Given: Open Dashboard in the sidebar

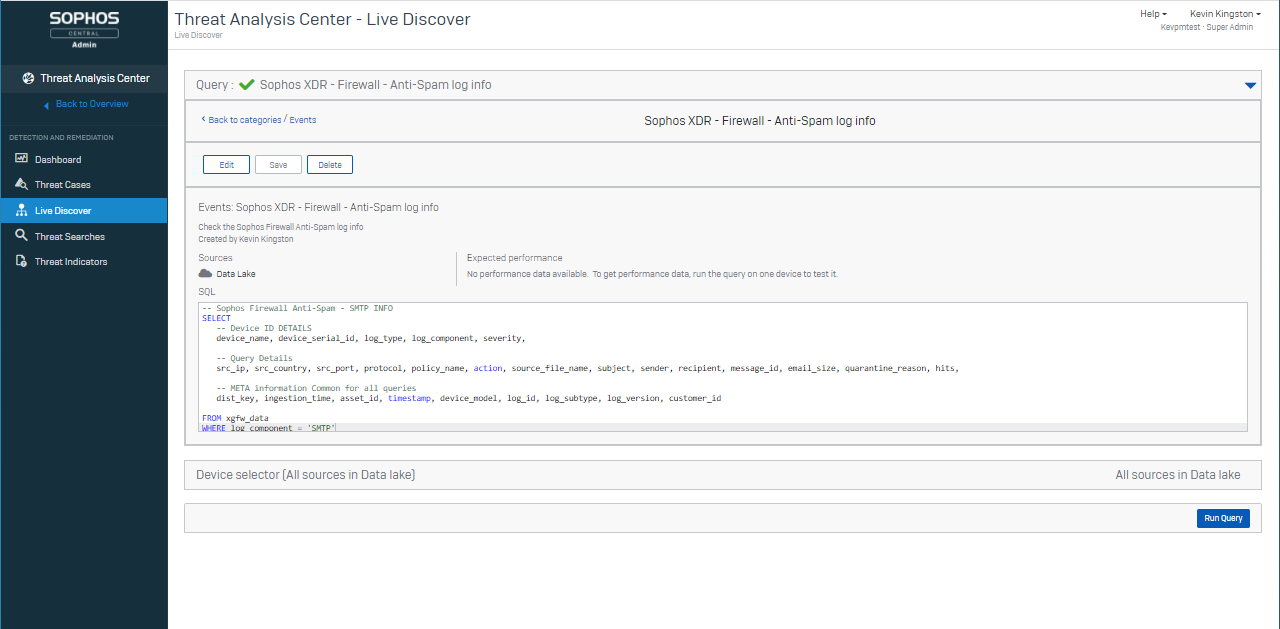Looking at the screenshot, I should coord(84,159).
